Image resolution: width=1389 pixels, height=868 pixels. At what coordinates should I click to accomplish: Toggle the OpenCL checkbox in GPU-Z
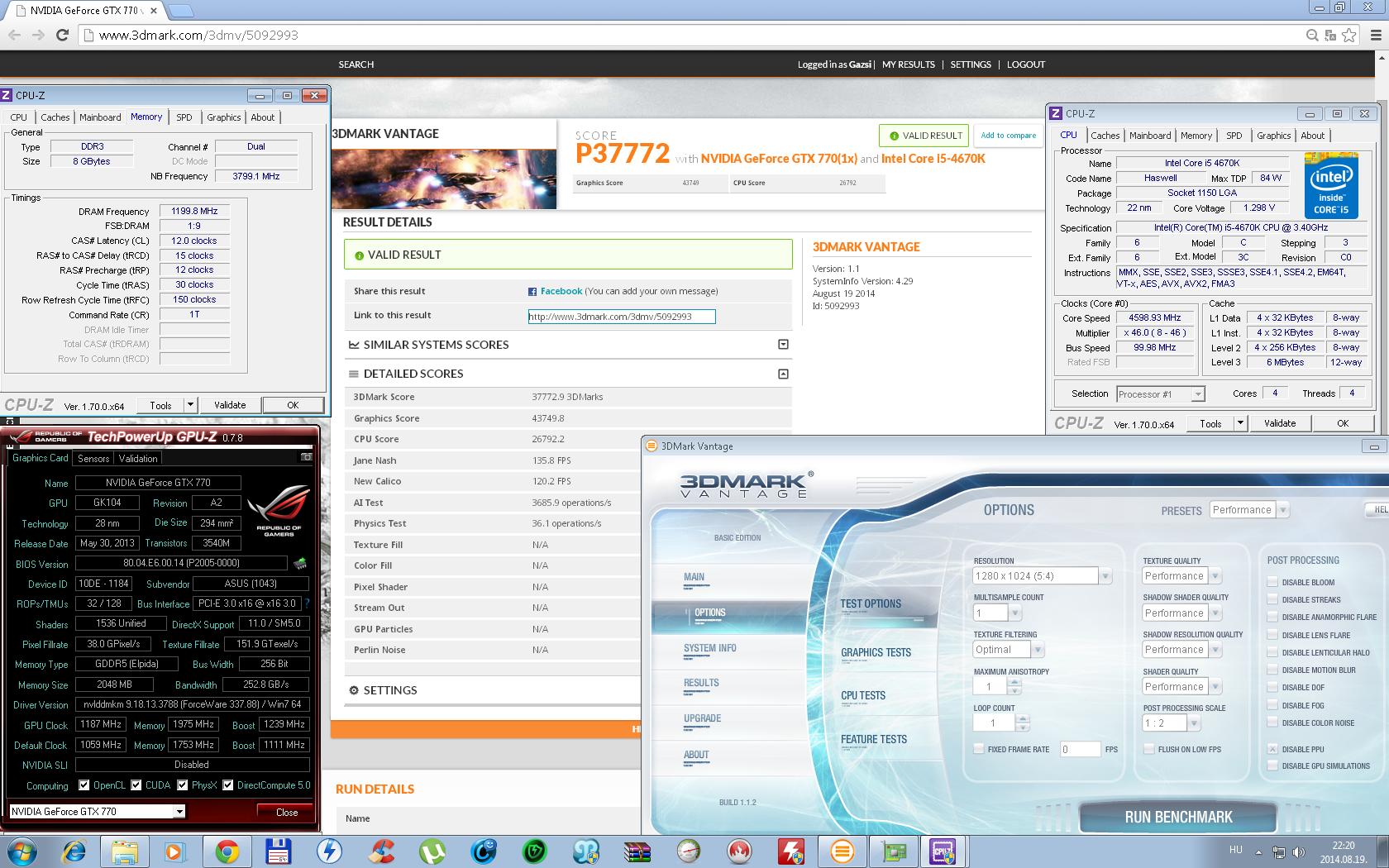pos(84,785)
